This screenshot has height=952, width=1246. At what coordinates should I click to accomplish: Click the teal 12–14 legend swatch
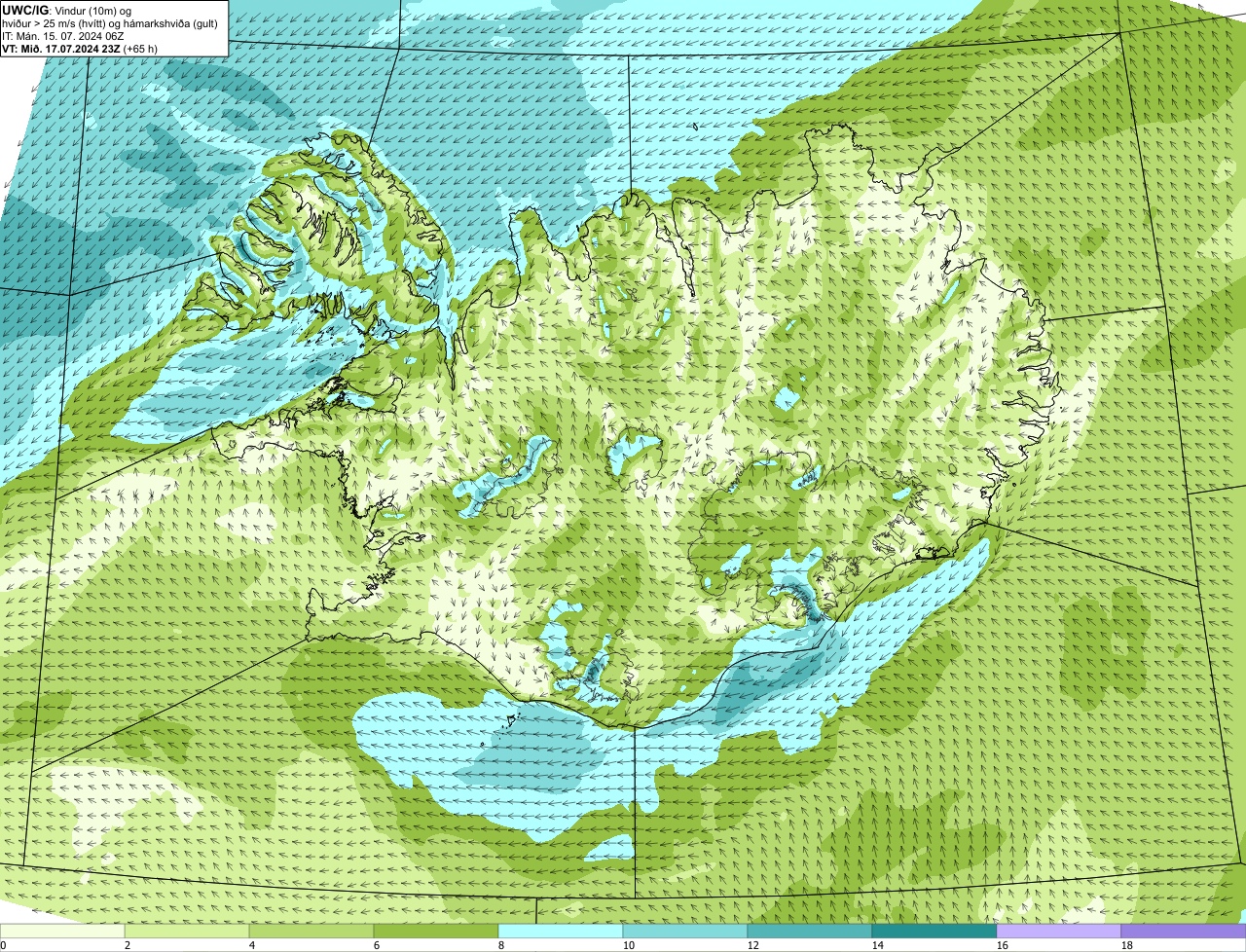[810, 932]
